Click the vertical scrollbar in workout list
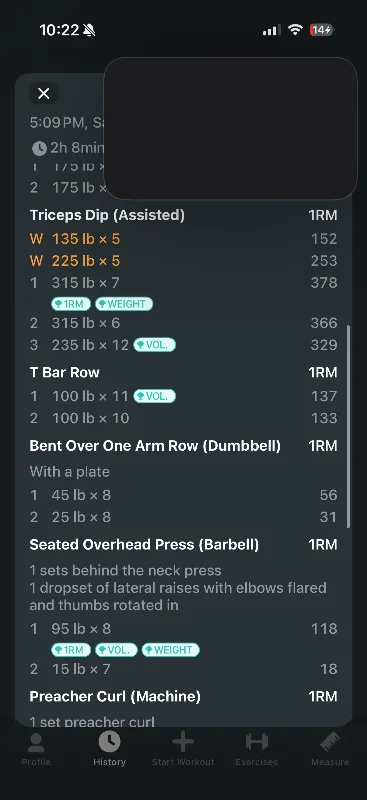Screen dimensions: 367x800 pyautogui.click(x=349, y=426)
